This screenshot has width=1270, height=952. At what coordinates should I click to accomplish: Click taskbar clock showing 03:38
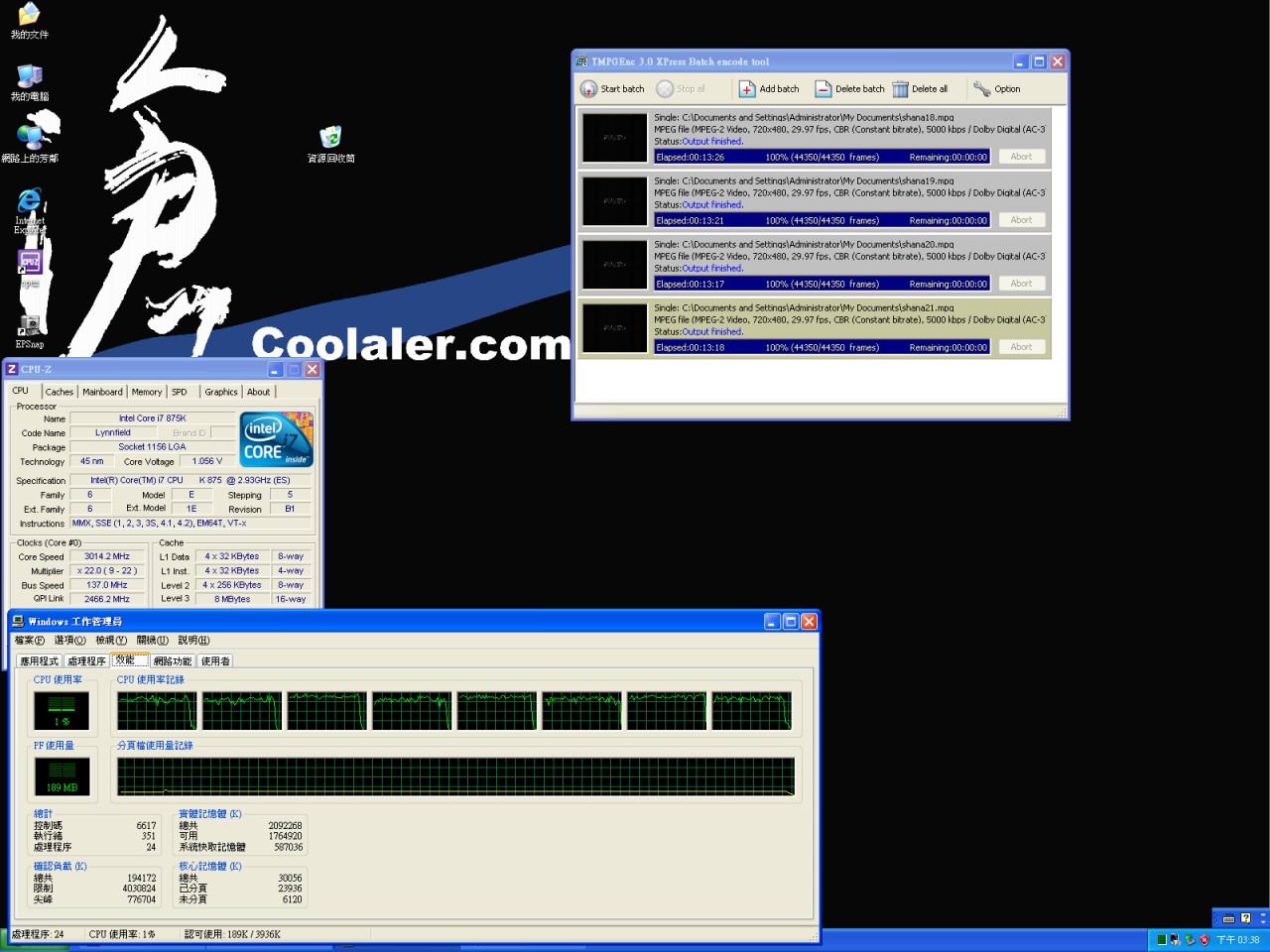1238,940
